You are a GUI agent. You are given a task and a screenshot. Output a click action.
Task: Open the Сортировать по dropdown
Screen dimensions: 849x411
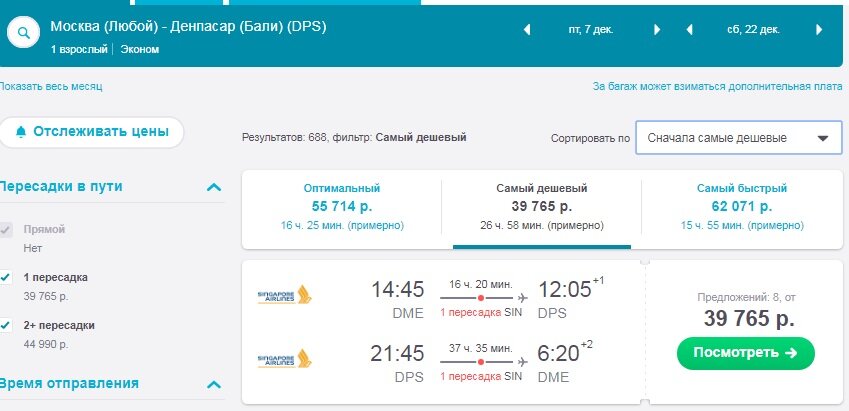739,138
